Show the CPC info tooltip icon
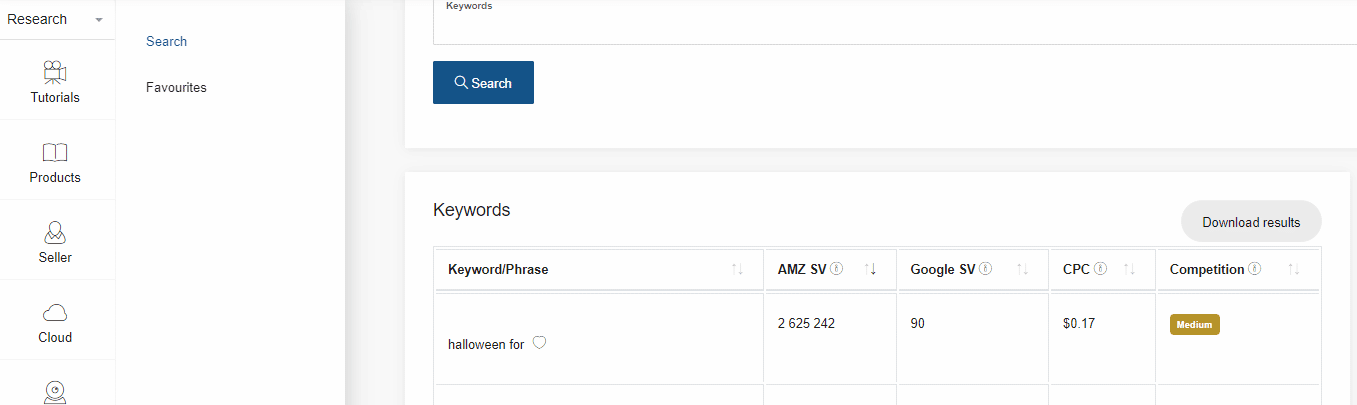 click(x=1100, y=269)
